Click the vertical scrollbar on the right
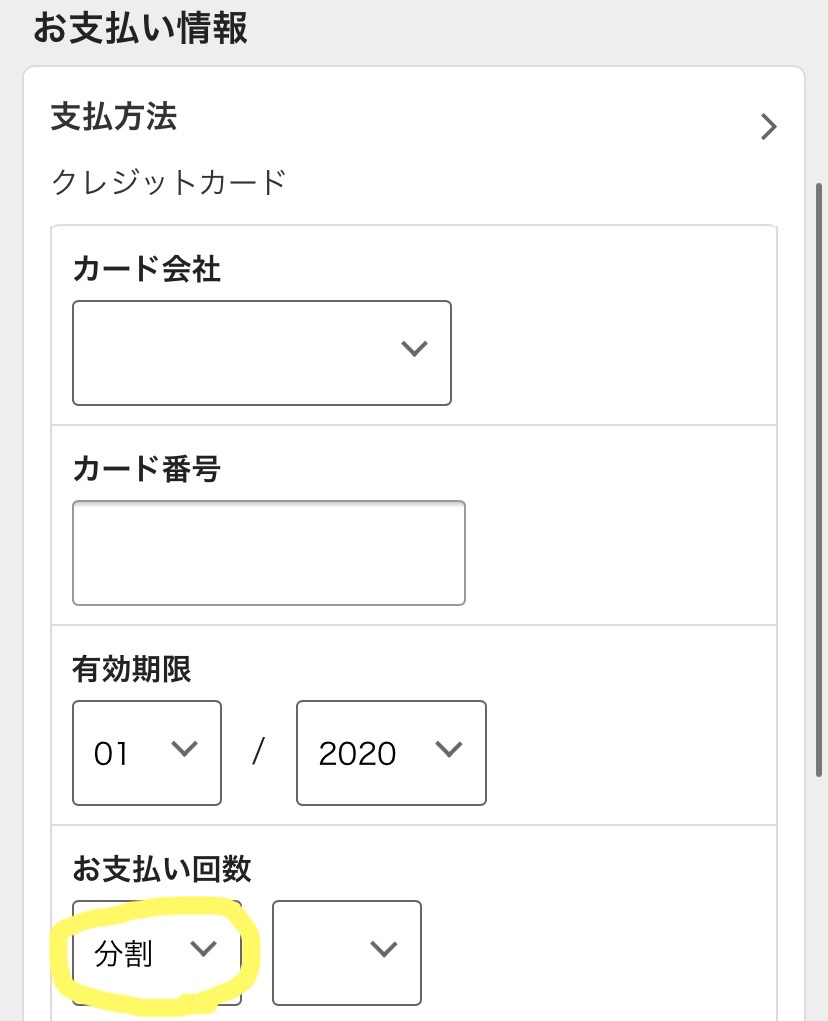This screenshot has height=1021, width=828. click(820, 480)
